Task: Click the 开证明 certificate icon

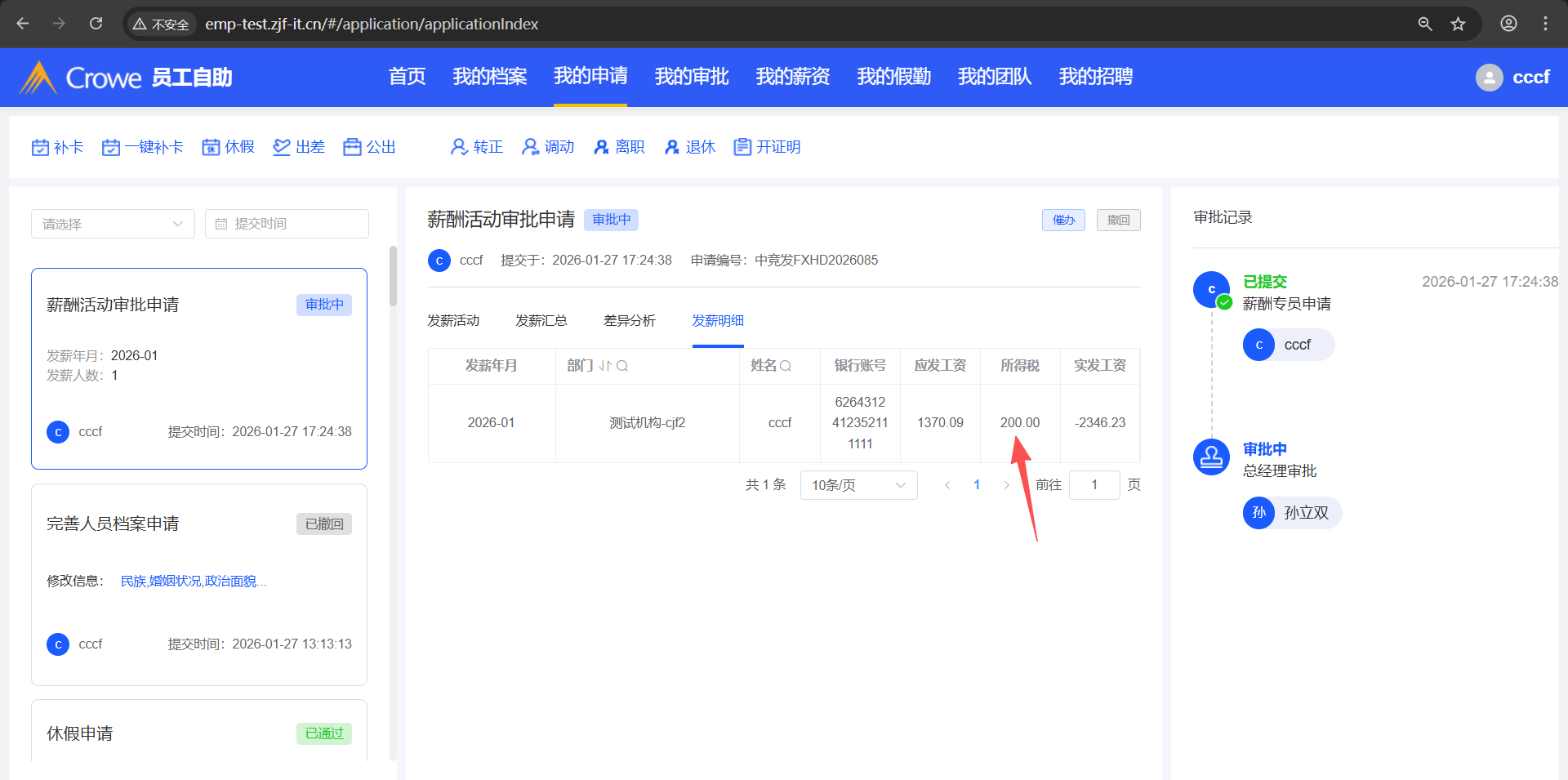Action: click(x=742, y=147)
